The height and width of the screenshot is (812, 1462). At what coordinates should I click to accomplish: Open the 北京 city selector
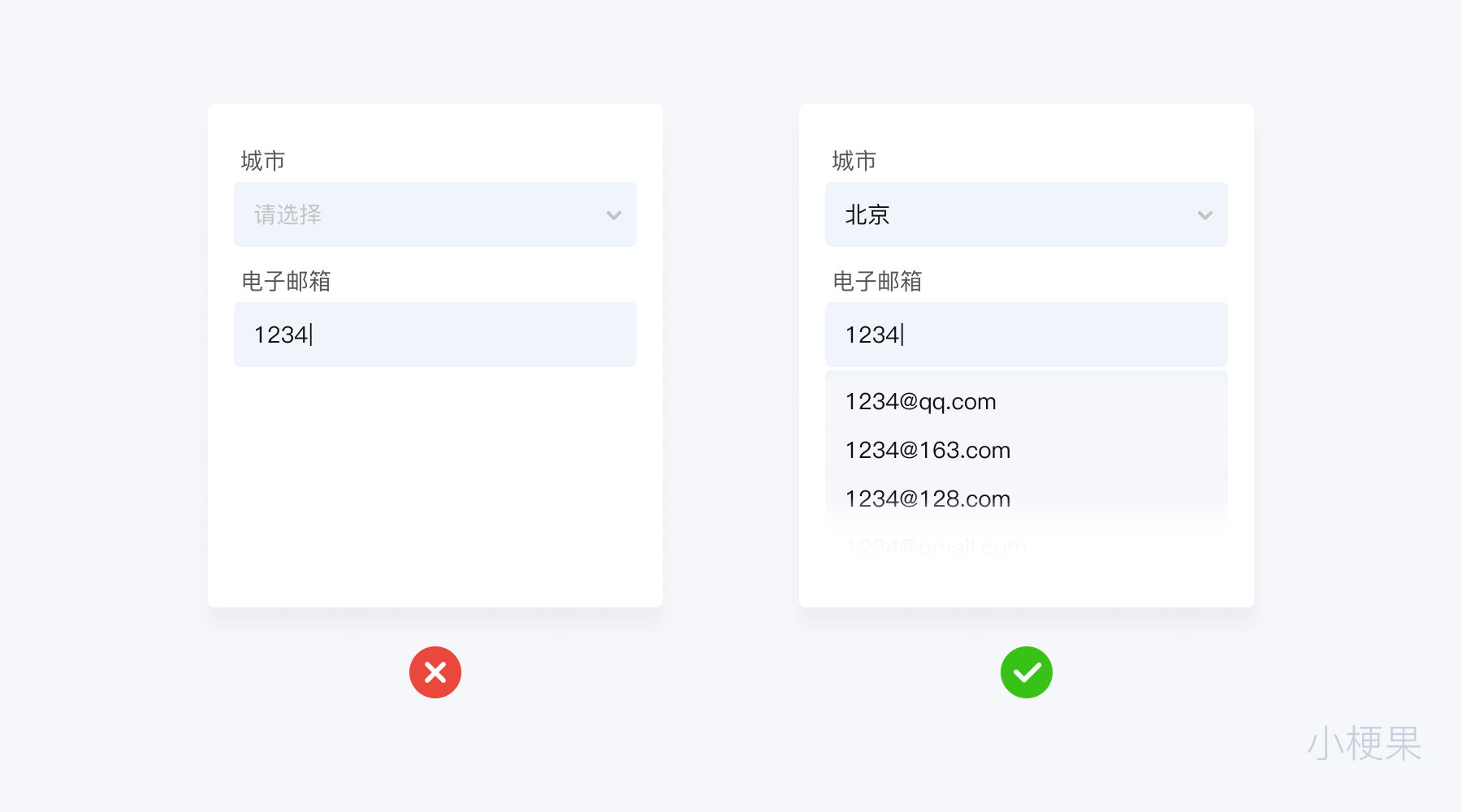point(1026,214)
